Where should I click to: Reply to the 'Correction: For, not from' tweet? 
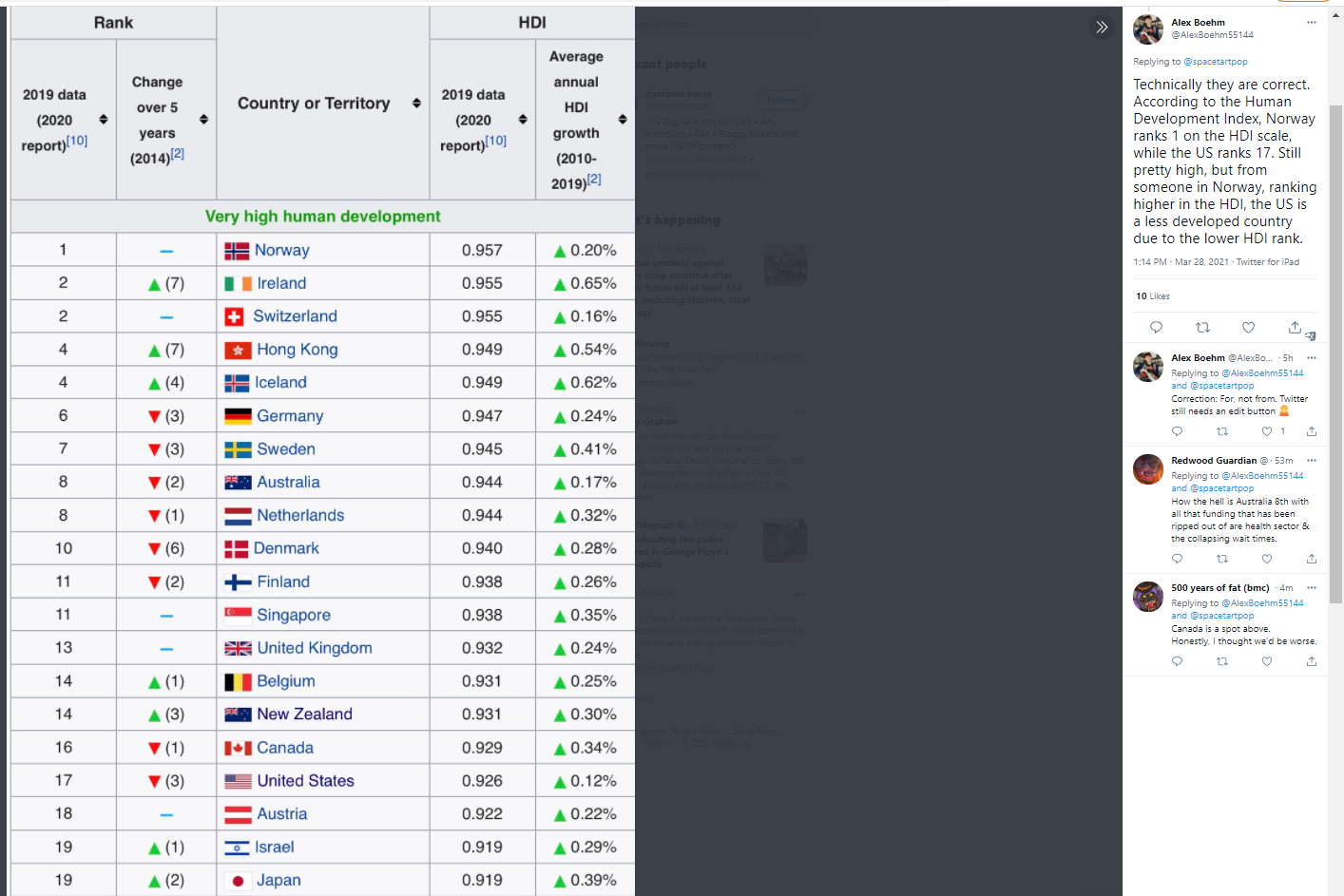1177,431
